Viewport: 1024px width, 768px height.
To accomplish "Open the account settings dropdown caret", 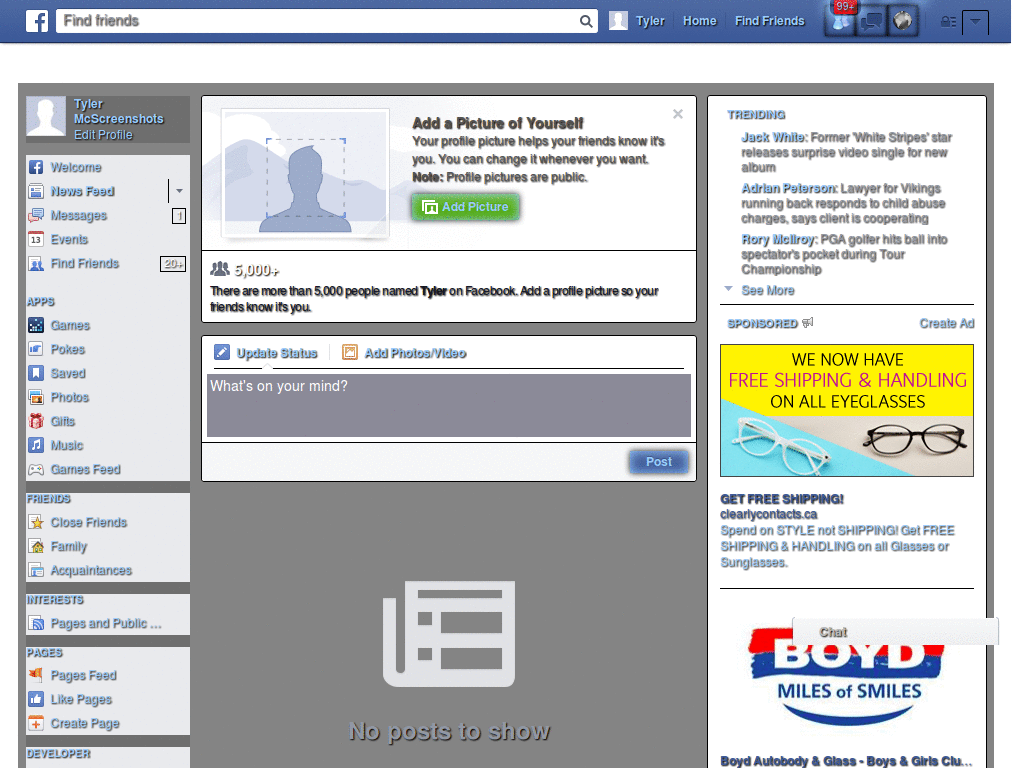I will [974, 21].
